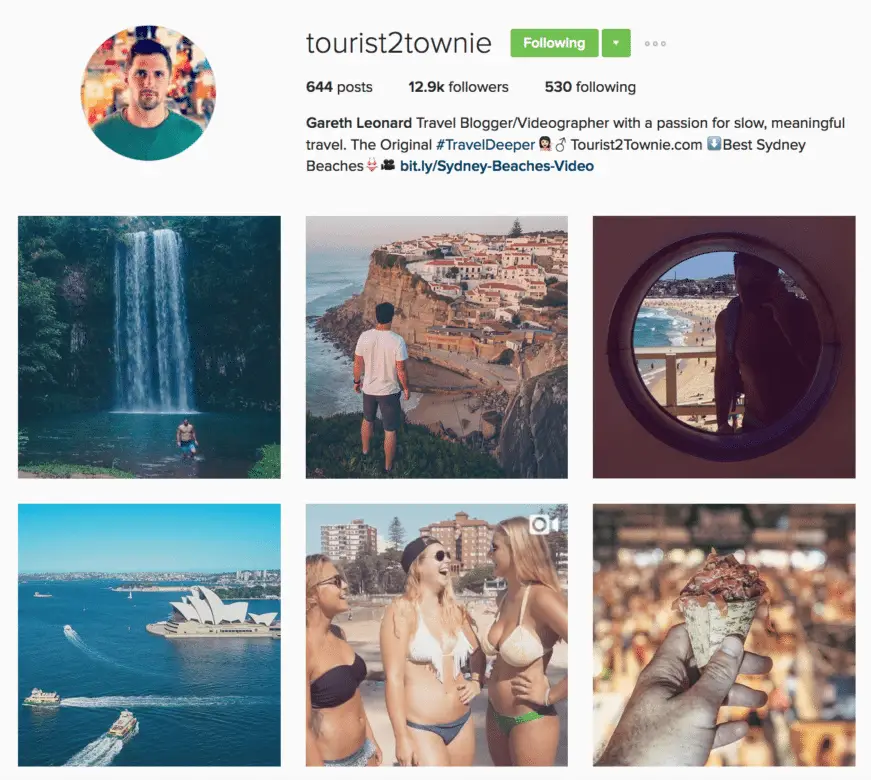871x780 pixels.
Task: Open the porthole beach view photo
Action: [x=724, y=347]
